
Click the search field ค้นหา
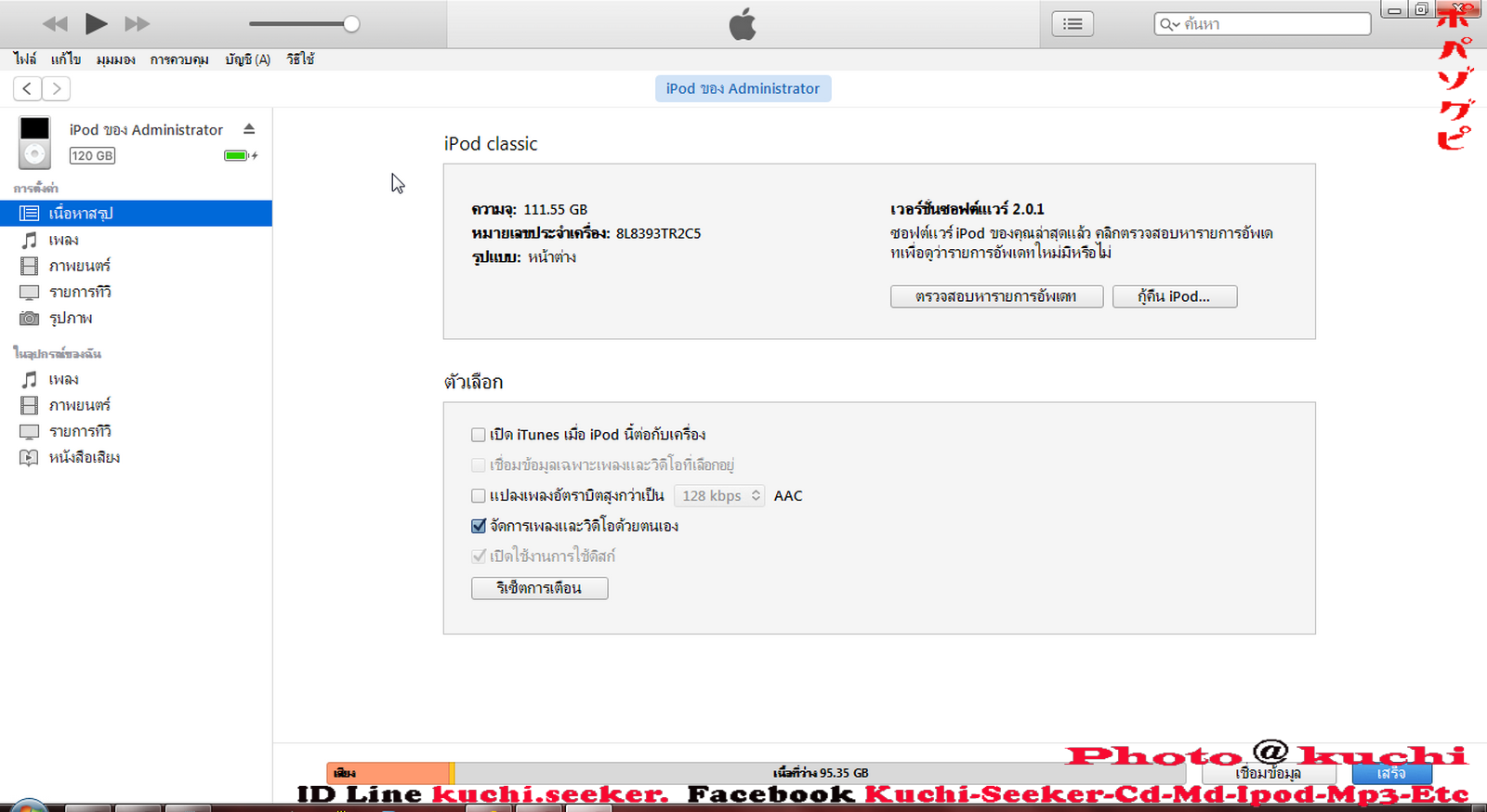point(1262,24)
